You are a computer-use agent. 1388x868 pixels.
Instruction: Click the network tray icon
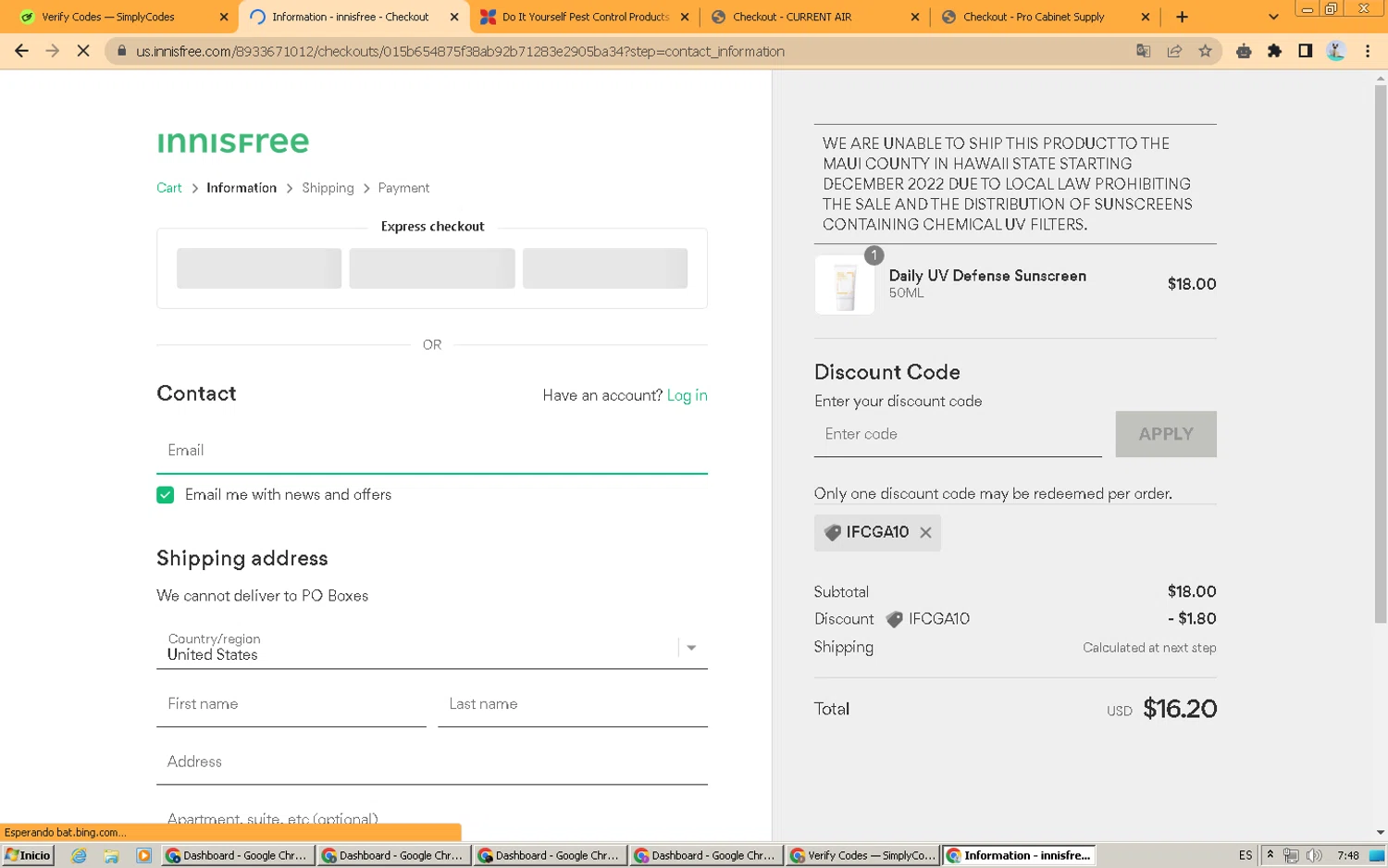(1291, 856)
